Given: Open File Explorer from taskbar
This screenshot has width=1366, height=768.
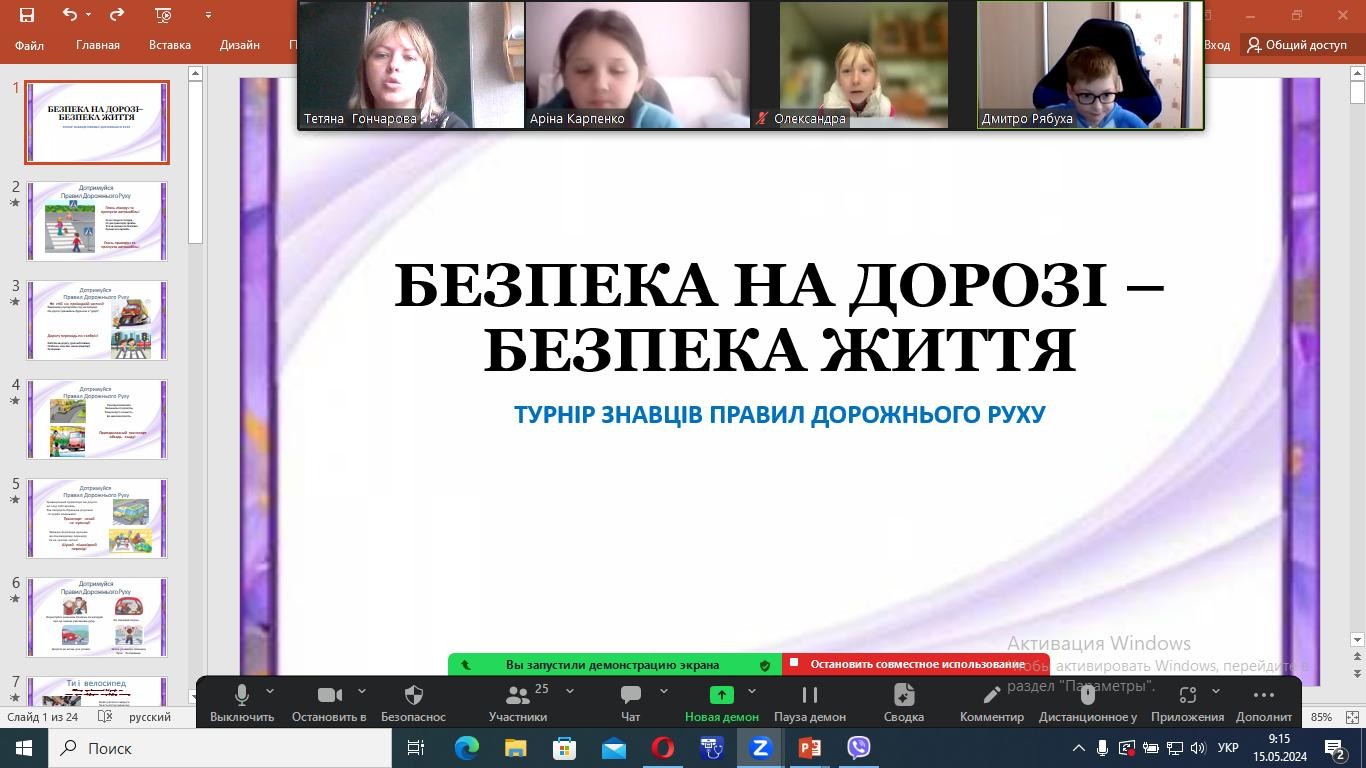Looking at the screenshot, I should (x=515, y=748).
